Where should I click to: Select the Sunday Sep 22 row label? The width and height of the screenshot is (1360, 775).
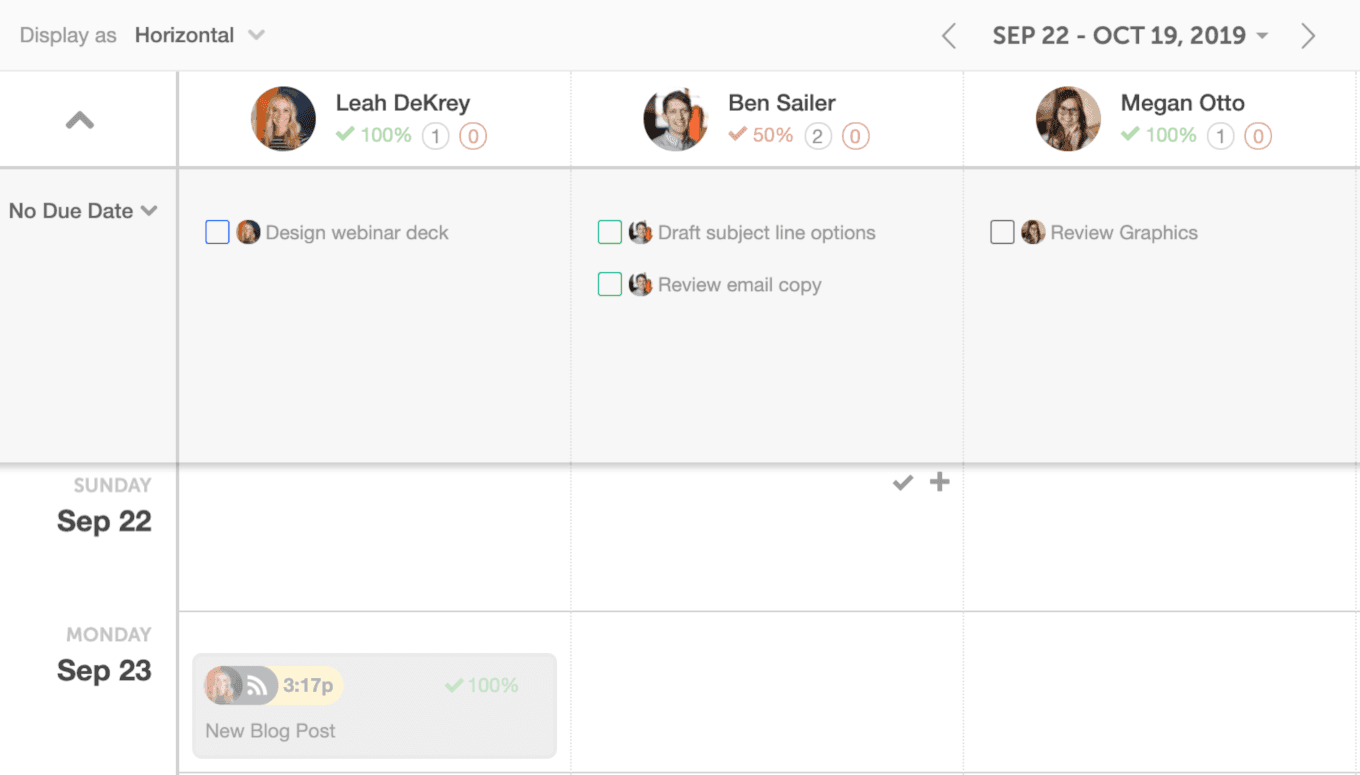click(104, 506)
